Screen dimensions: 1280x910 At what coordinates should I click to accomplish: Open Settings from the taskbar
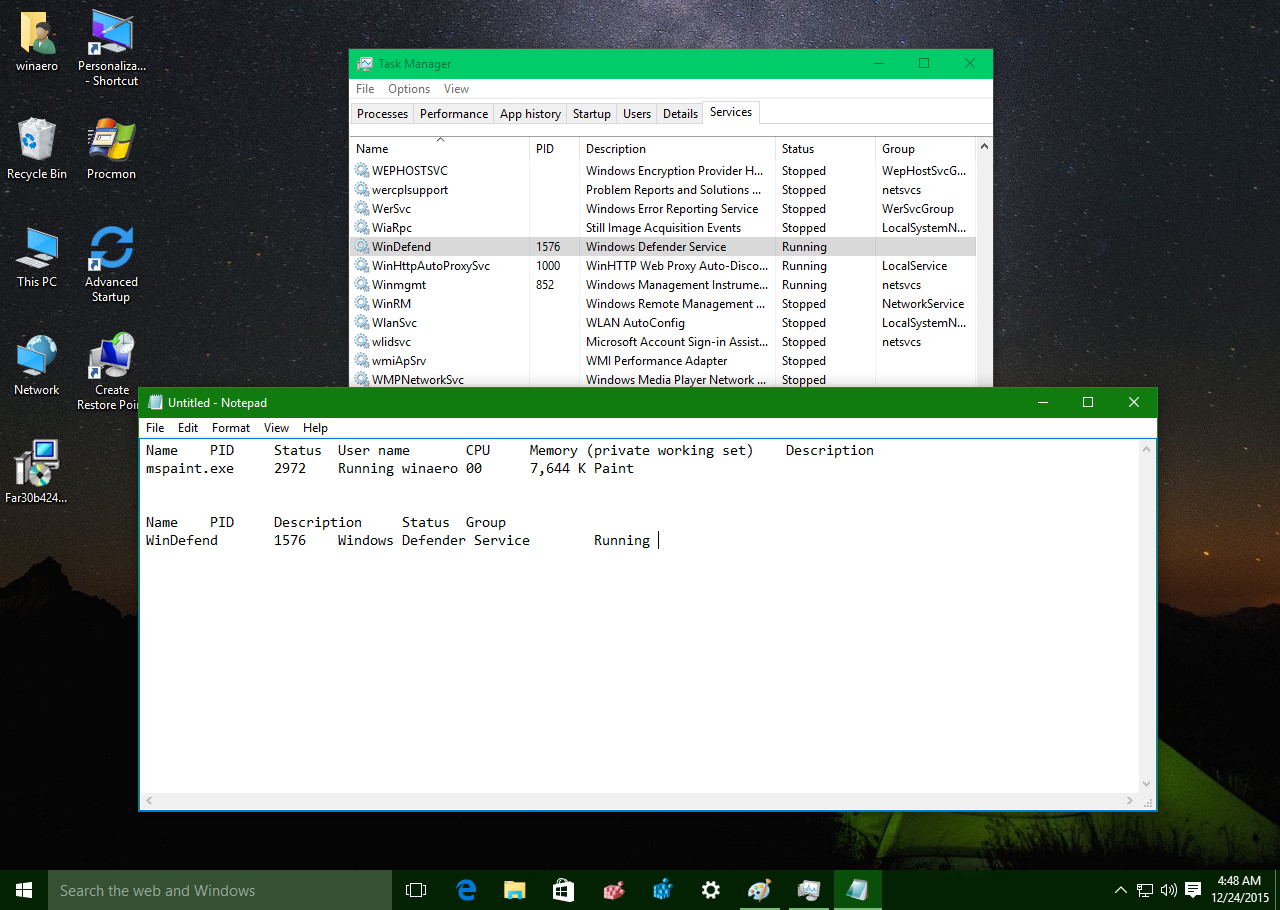click(710, 889)
